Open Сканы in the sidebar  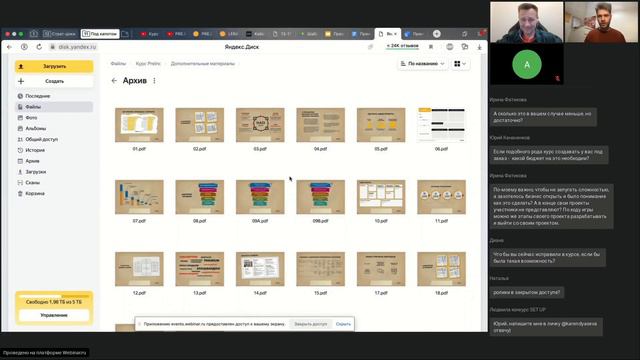point(32,182)
